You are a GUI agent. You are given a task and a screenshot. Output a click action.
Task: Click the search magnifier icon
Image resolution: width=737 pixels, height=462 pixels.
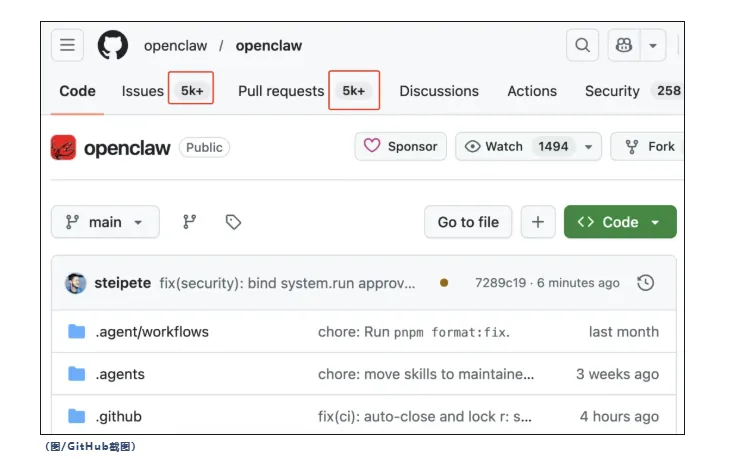coord(581,45)
